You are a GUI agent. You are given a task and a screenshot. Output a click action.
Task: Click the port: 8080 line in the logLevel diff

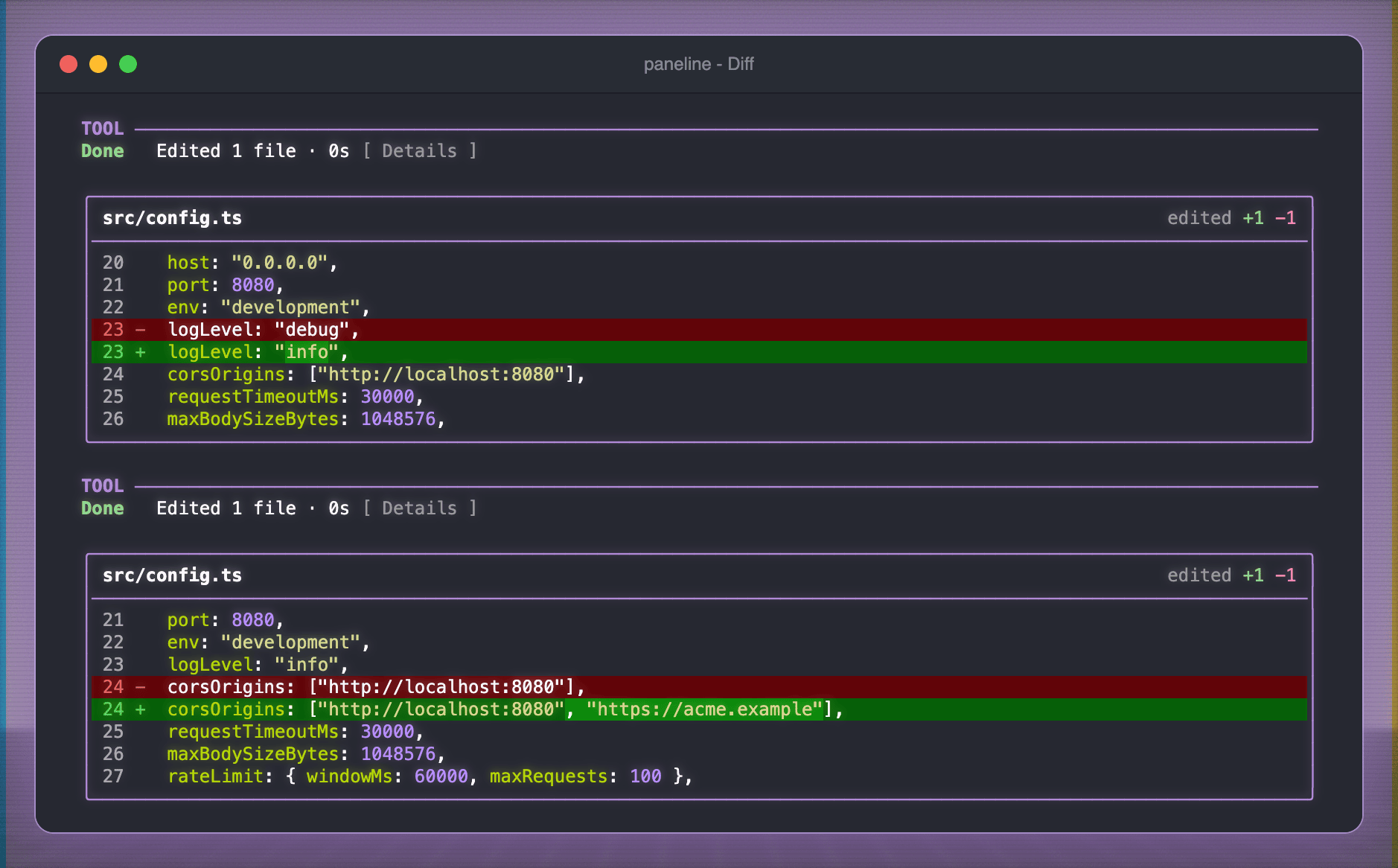click(x=699, y=285)
